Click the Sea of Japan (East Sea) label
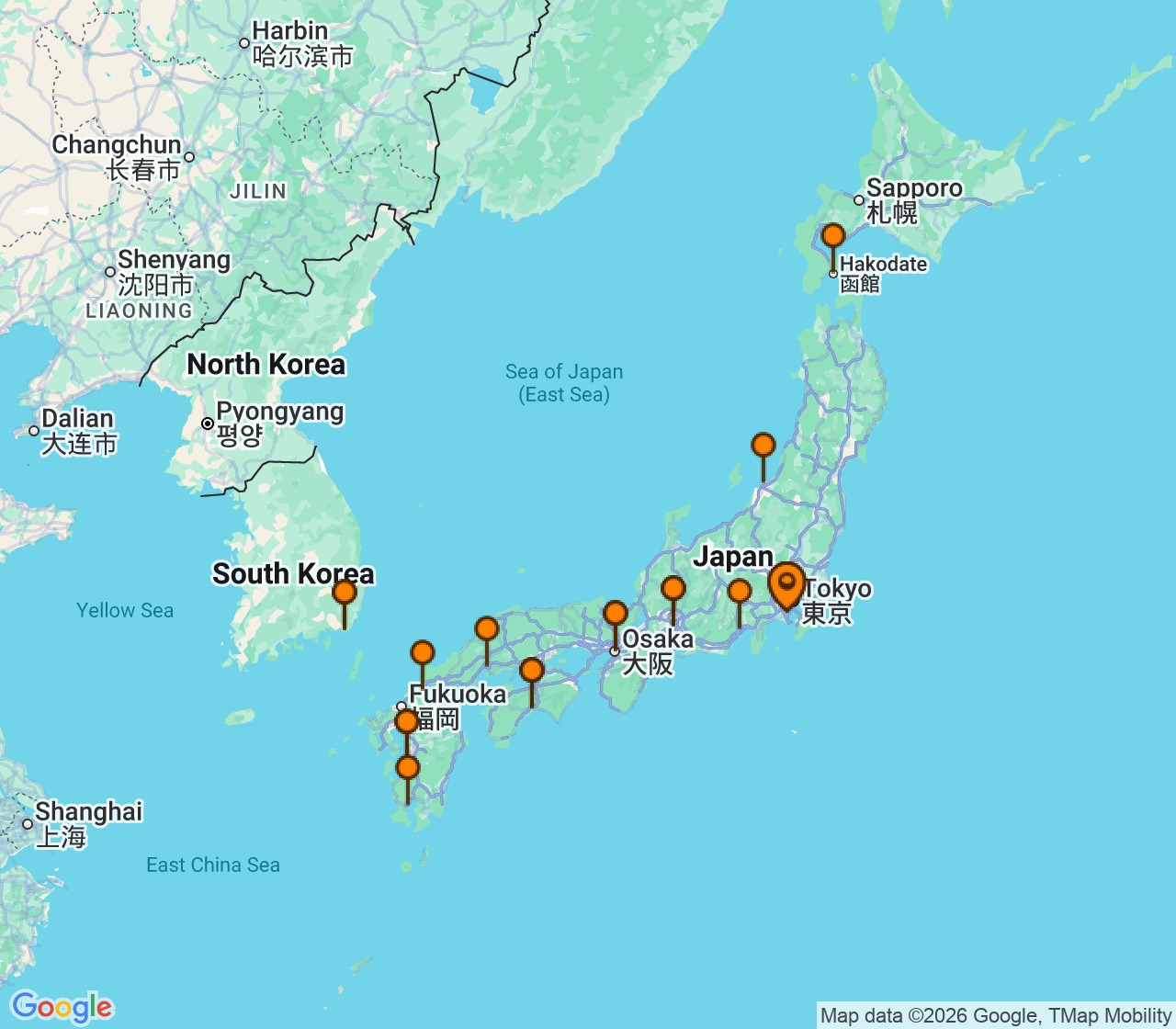This screenshot has height=1029, width=1176. (x=564, y=383)
